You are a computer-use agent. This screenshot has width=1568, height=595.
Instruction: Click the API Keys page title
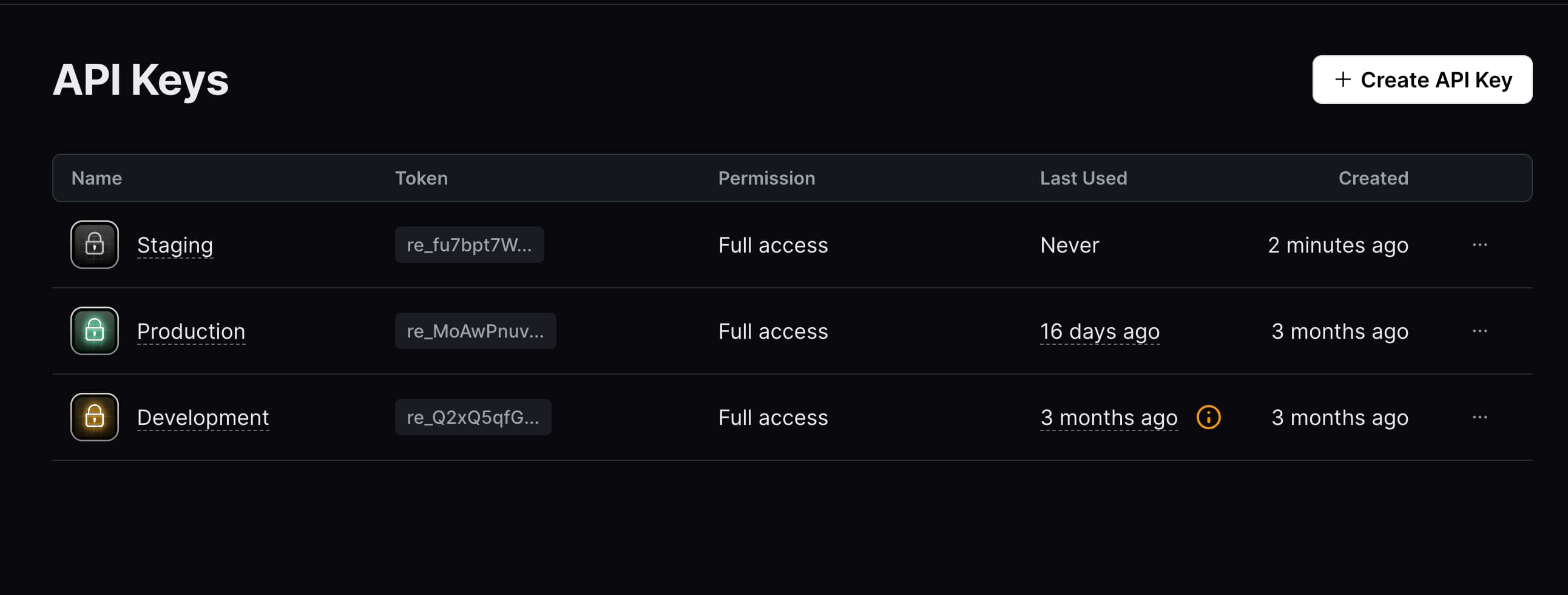tap(141, 79)
